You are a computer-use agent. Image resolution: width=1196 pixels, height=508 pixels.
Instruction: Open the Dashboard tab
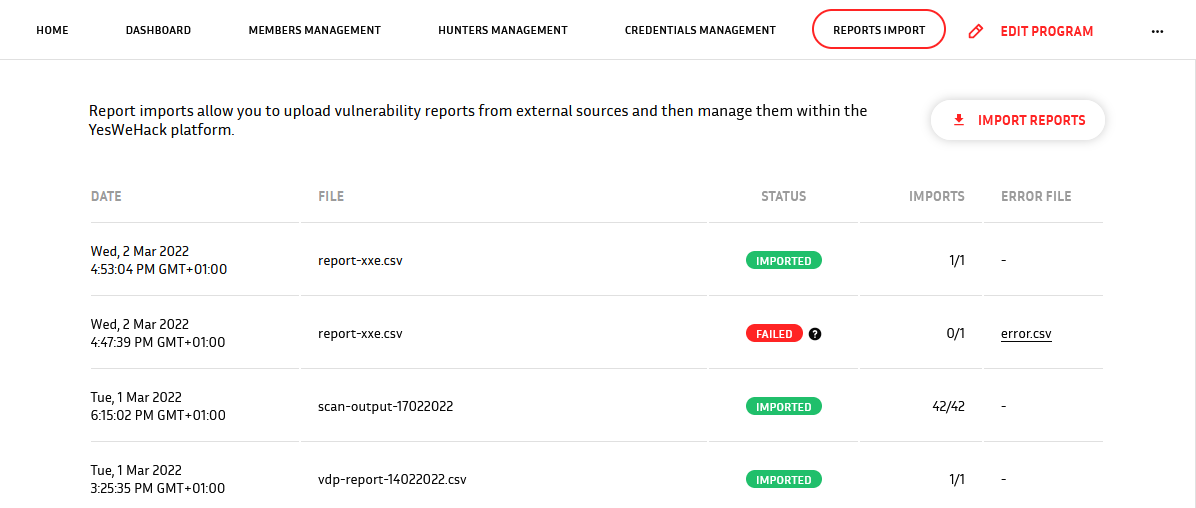click(158, 31)
